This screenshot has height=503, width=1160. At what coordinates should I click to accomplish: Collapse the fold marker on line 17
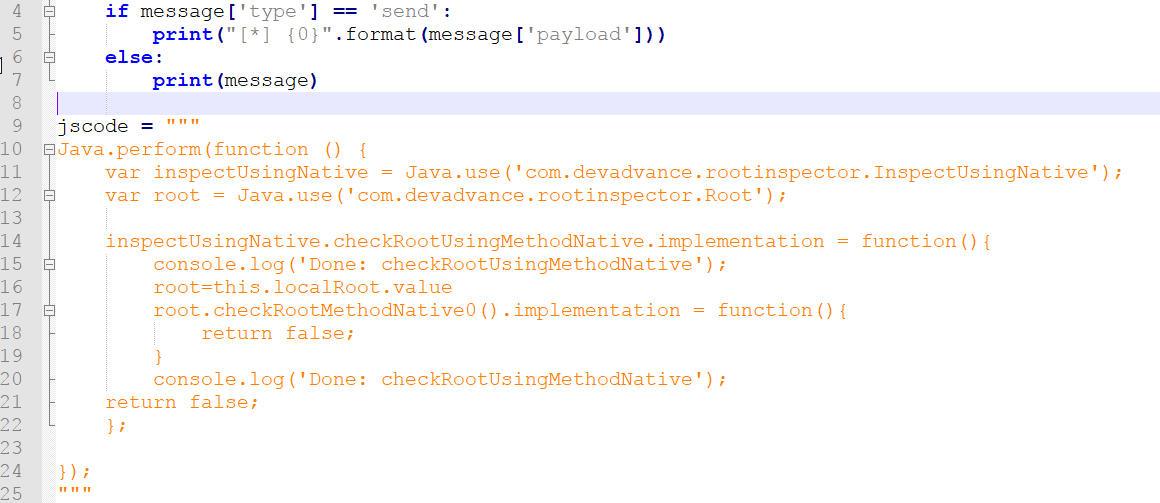[x=48, y=311]
